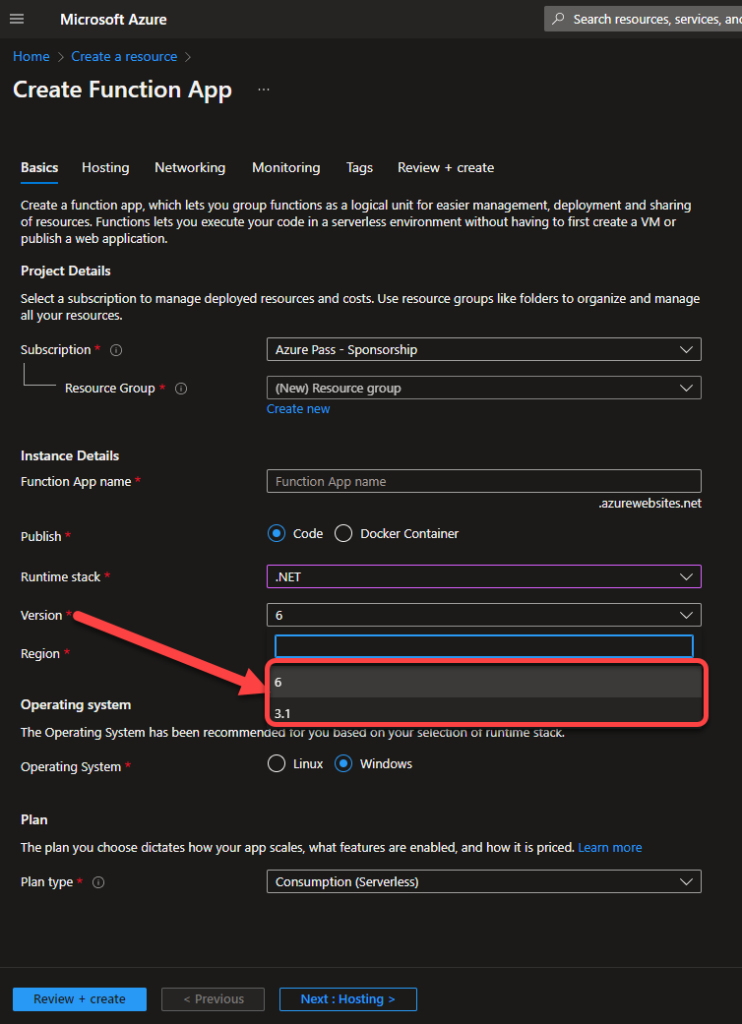Open the Plan type dropdown

coord(484,882)
